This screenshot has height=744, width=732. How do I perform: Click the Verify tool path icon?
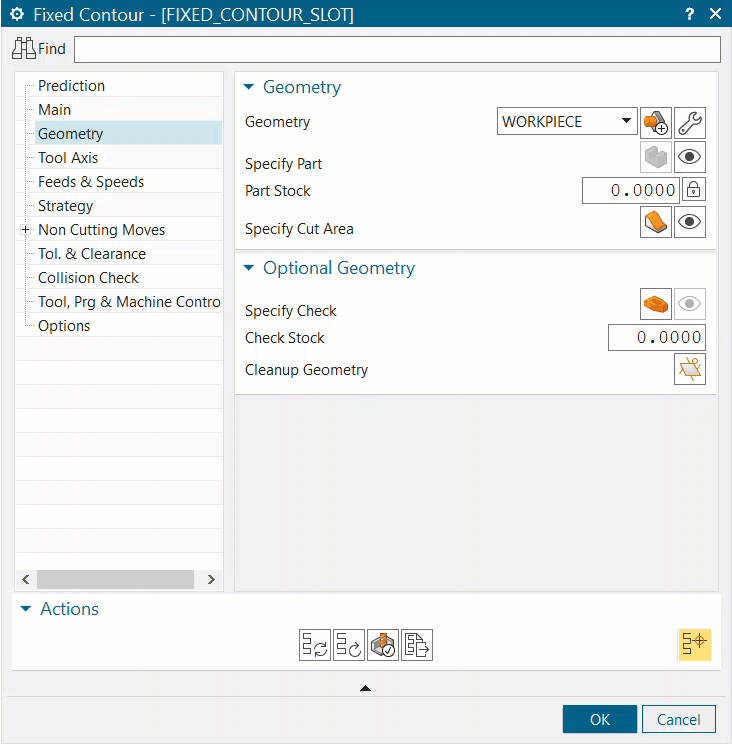coord(383,645)
